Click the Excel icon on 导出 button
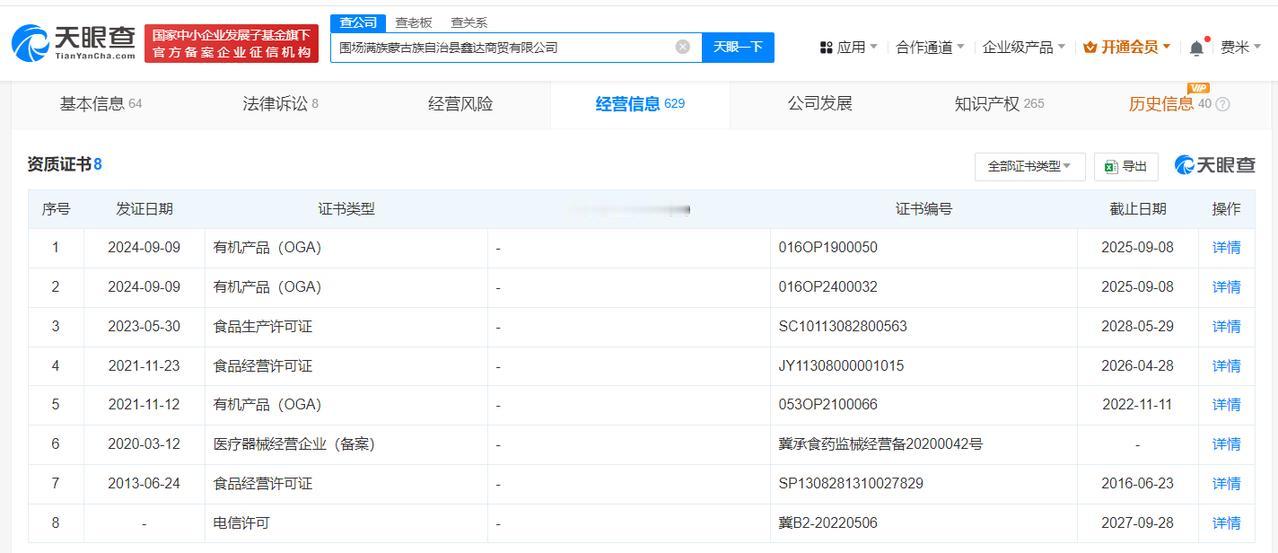Image resolution: width=1278 pixels, height=553 pixels. pos(1110,167)
